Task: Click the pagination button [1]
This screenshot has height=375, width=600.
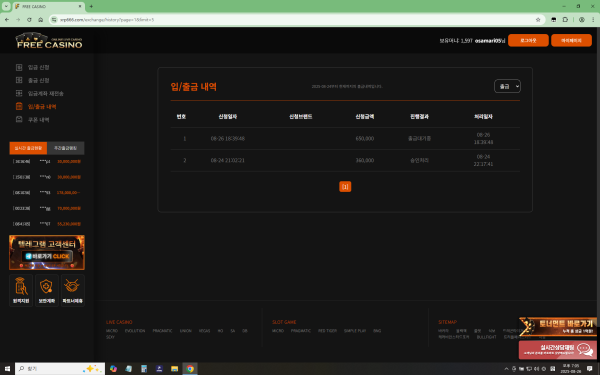Action: (x=345, y=187)
